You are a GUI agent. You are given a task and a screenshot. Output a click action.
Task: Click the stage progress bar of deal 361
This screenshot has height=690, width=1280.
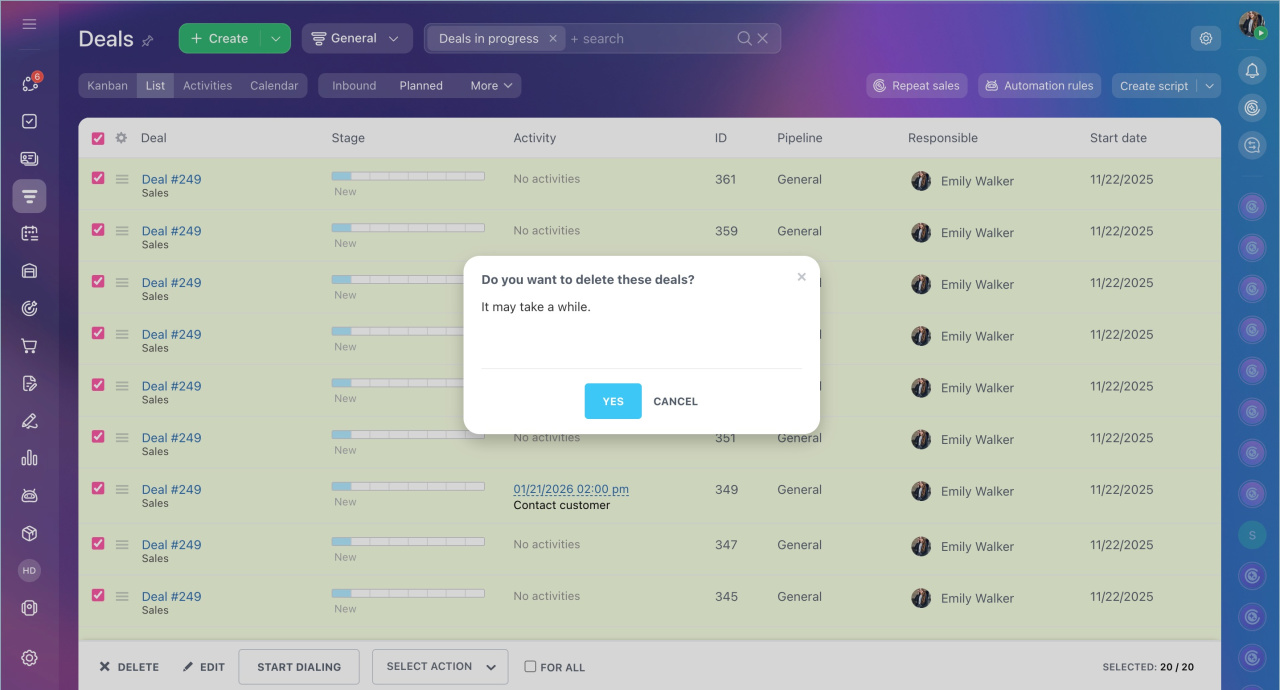[408, 176]
